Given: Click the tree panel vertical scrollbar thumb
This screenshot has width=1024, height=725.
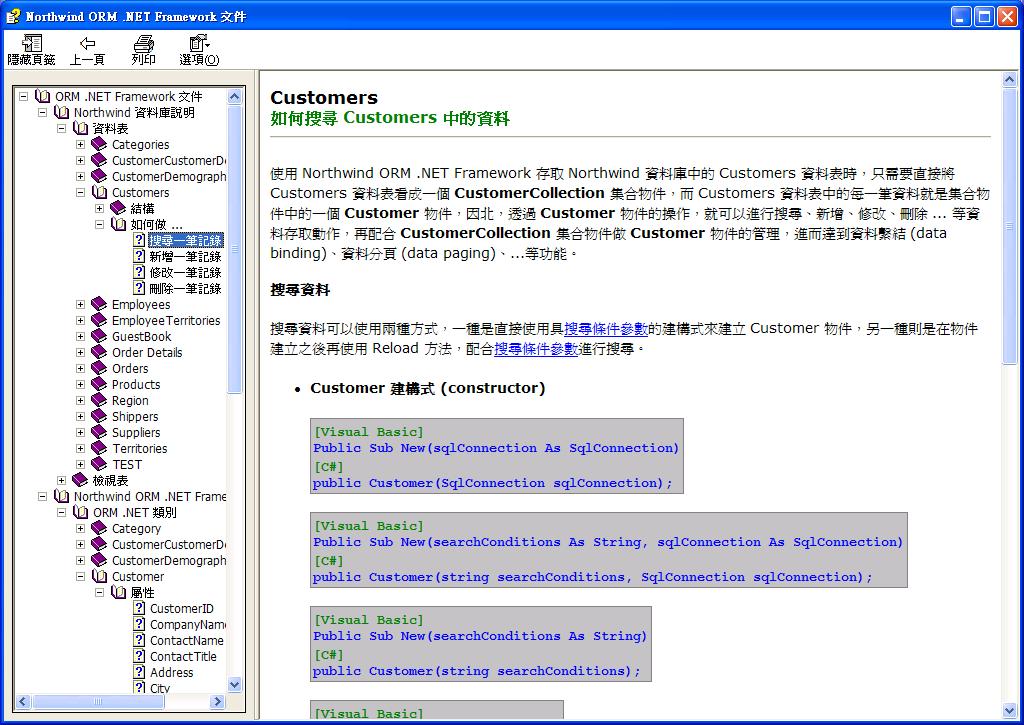Looking at the screenshot, I should pos(234,249).
